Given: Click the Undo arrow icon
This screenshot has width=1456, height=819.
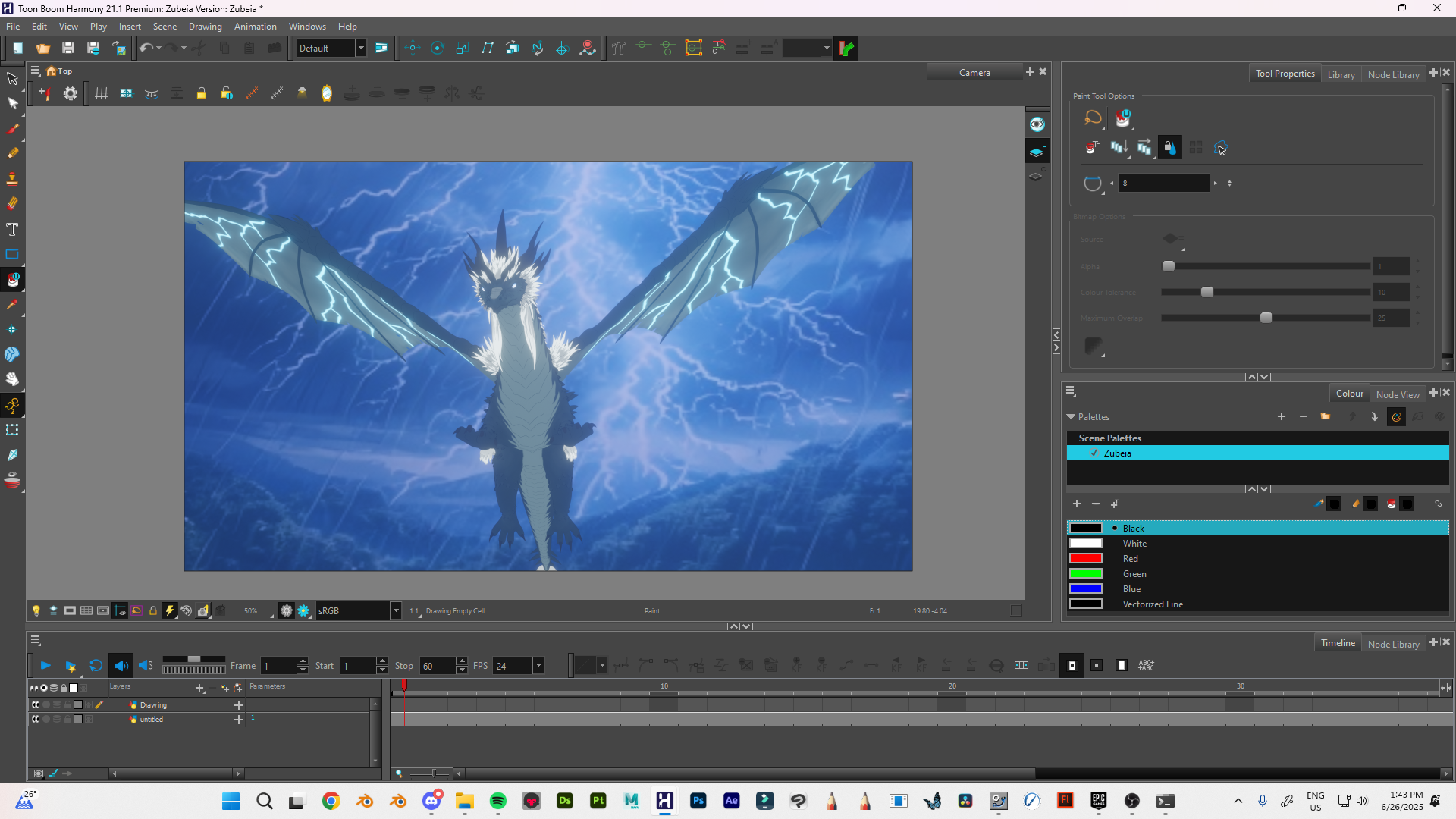Looking at the screenshot, I should coord(146,48).
